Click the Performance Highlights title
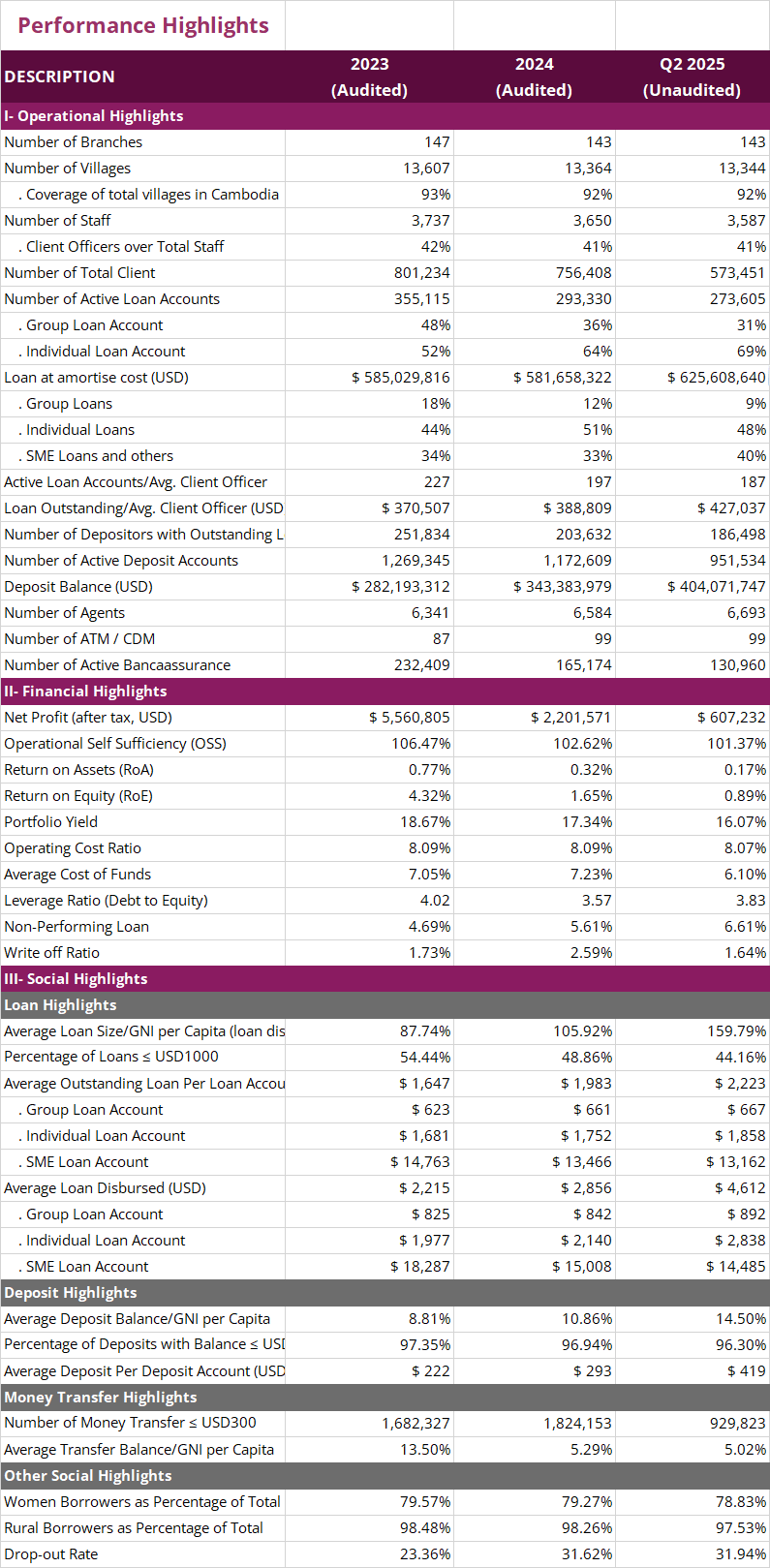 click(x=143, y=25)
